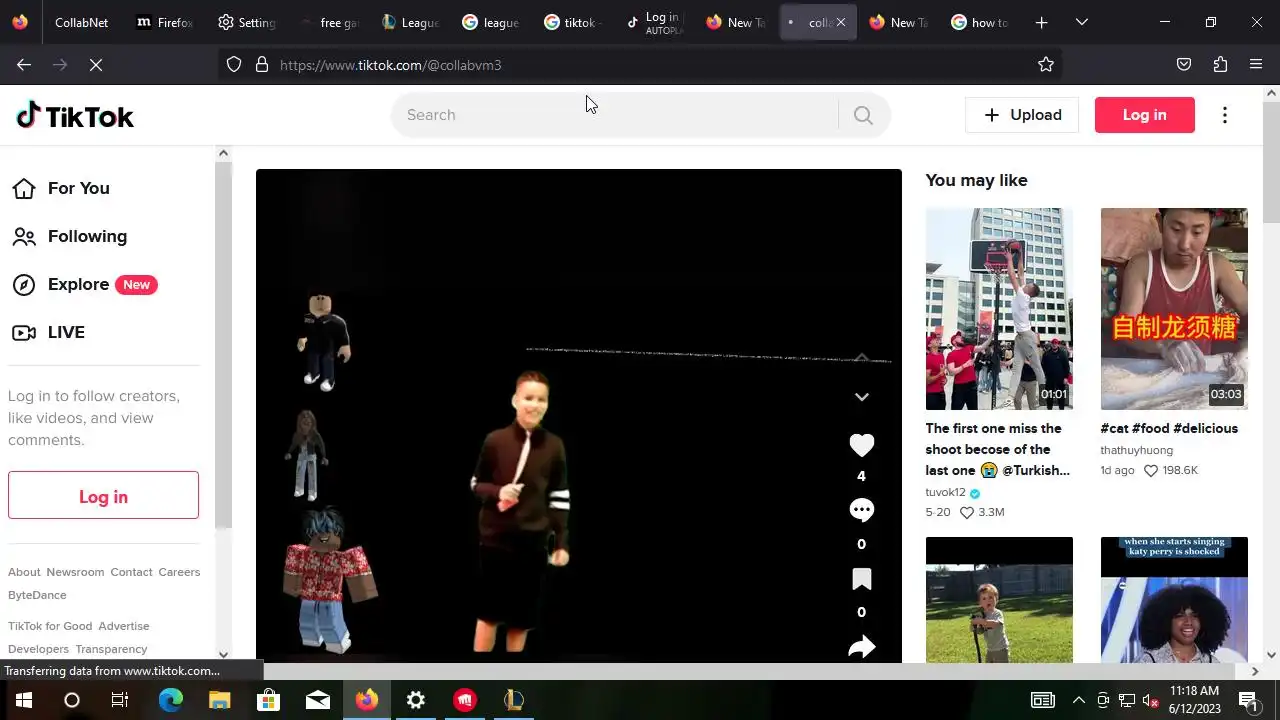
Task: Open the child on the lawn video thumbnail
Action: (999, 600)
